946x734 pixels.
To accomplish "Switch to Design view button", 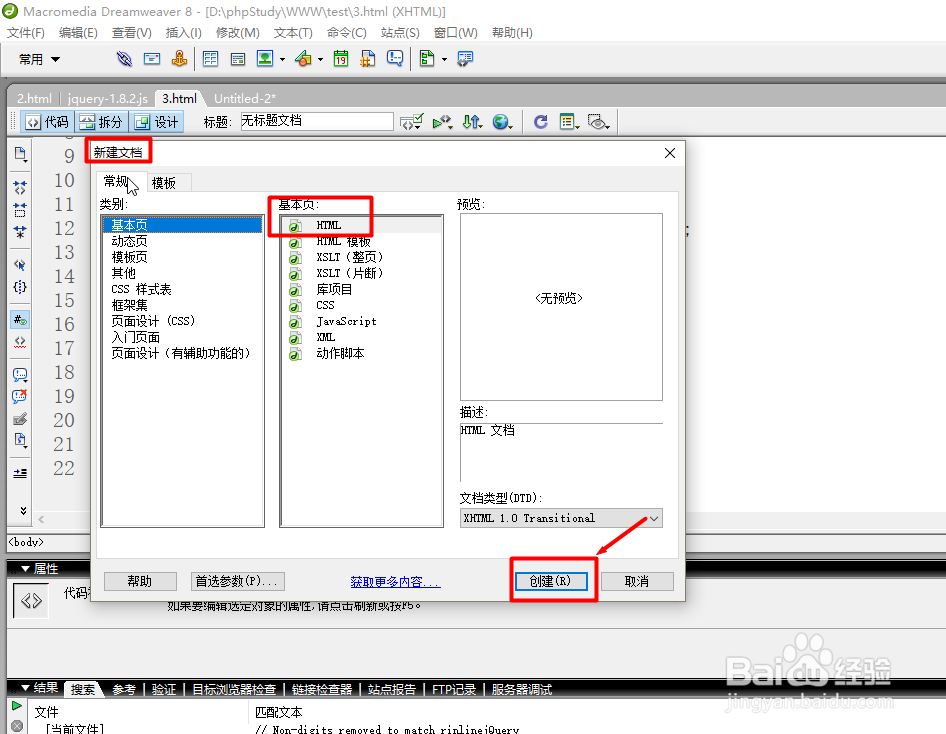I will click(x=156, y=122).
